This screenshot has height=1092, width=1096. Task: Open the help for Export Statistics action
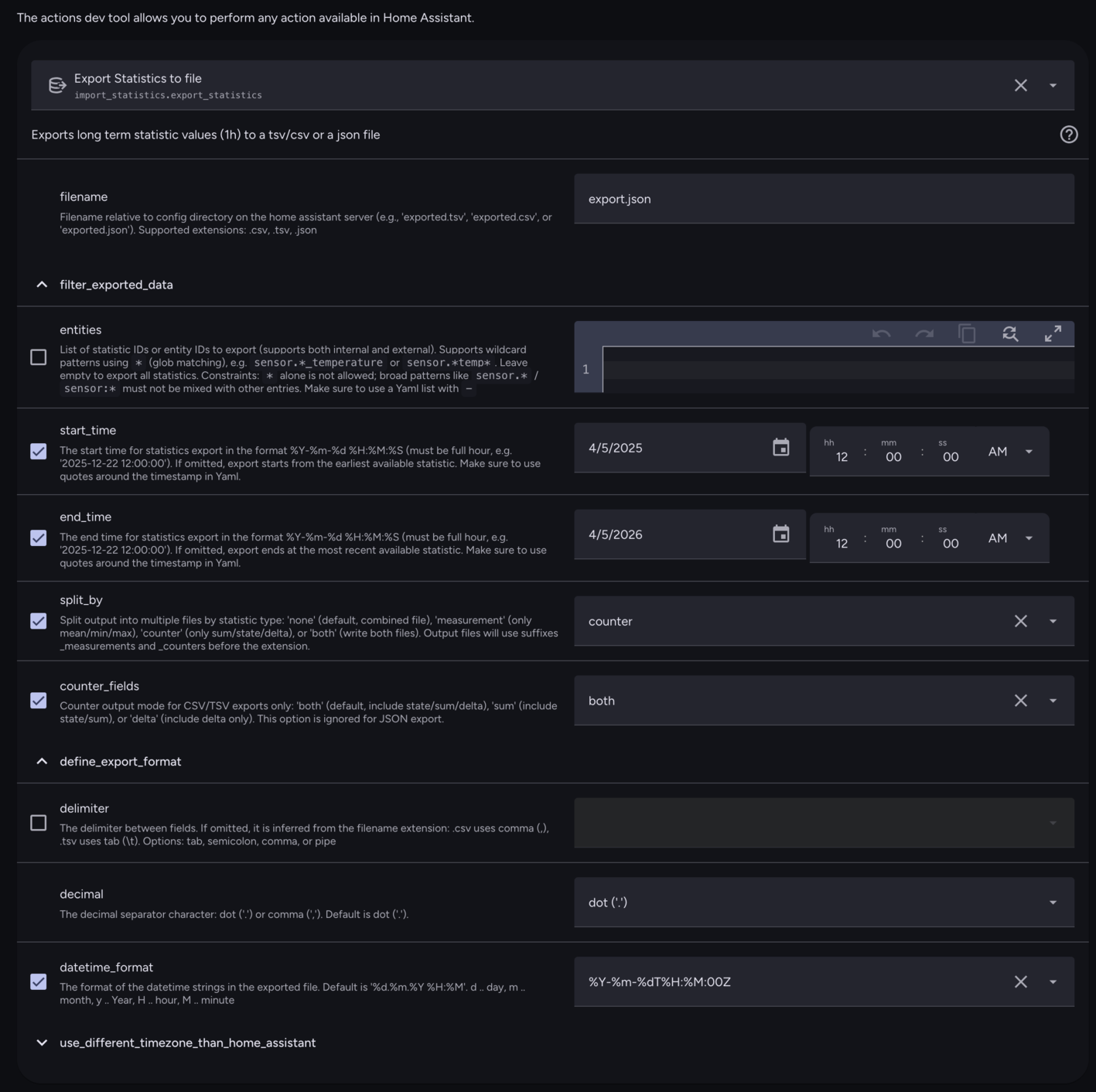pos(1069,135)
